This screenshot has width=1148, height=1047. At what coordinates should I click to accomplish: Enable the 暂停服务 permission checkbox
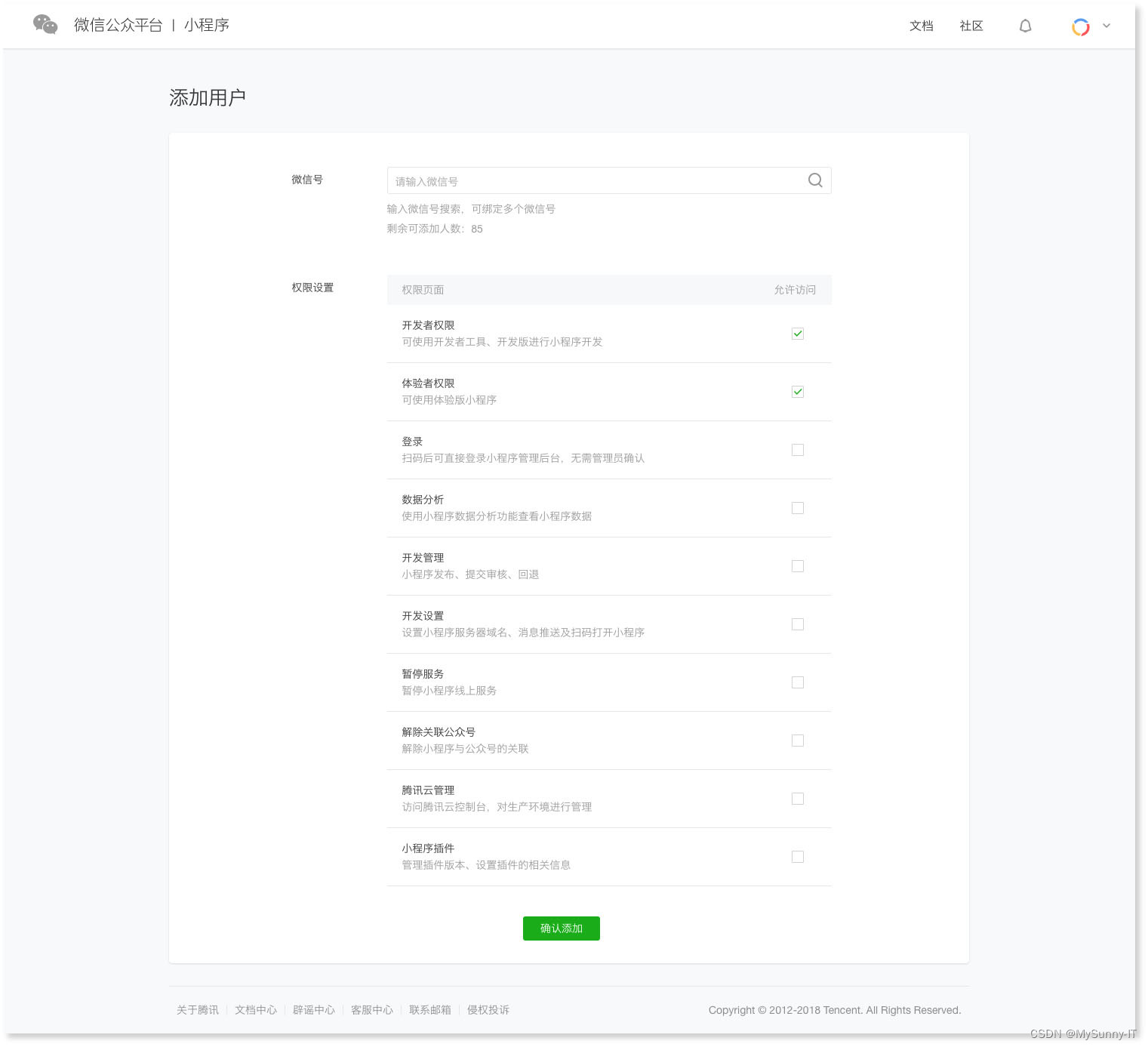coord(798,682)
